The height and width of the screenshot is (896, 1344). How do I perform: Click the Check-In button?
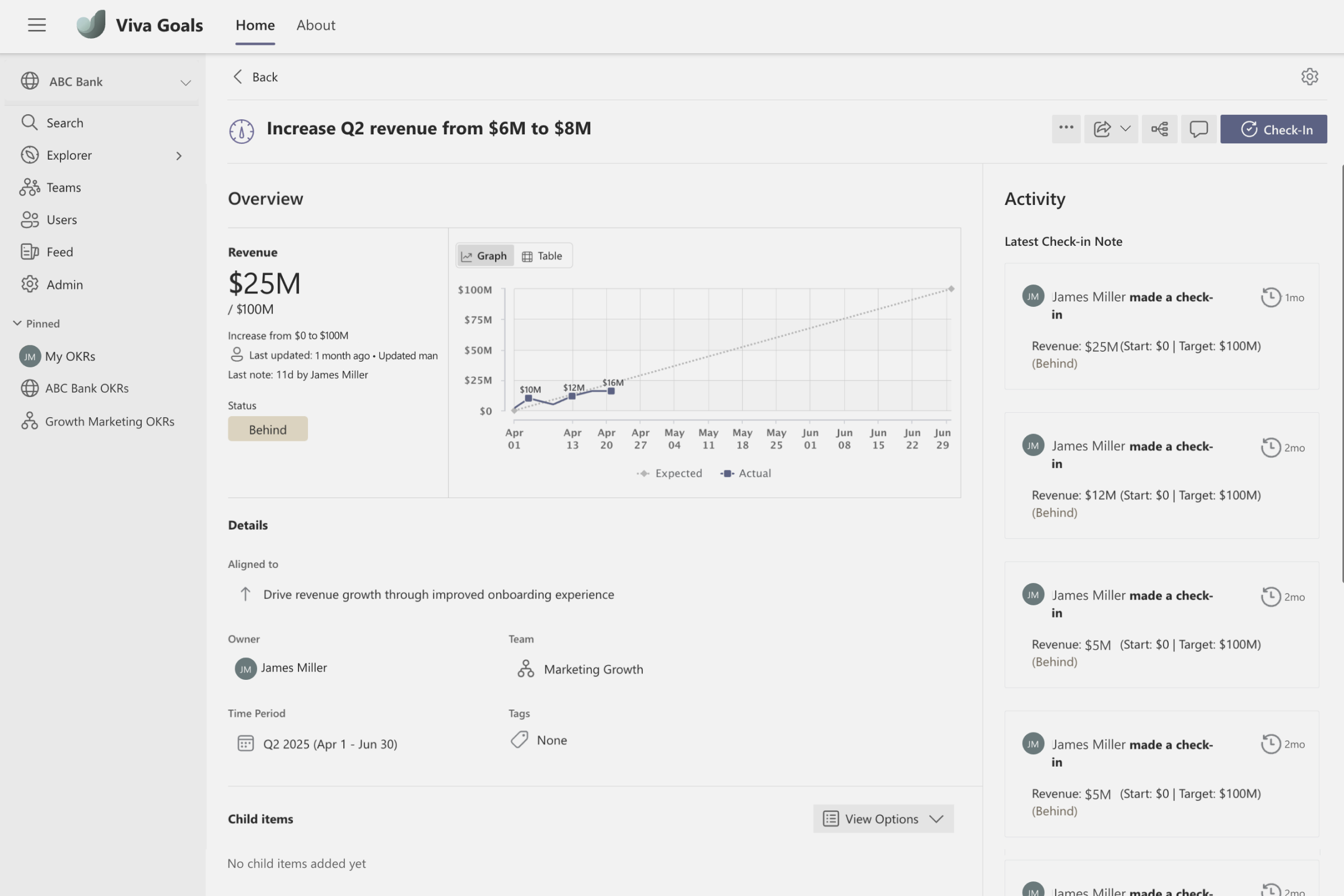[x=1273, y=129]
